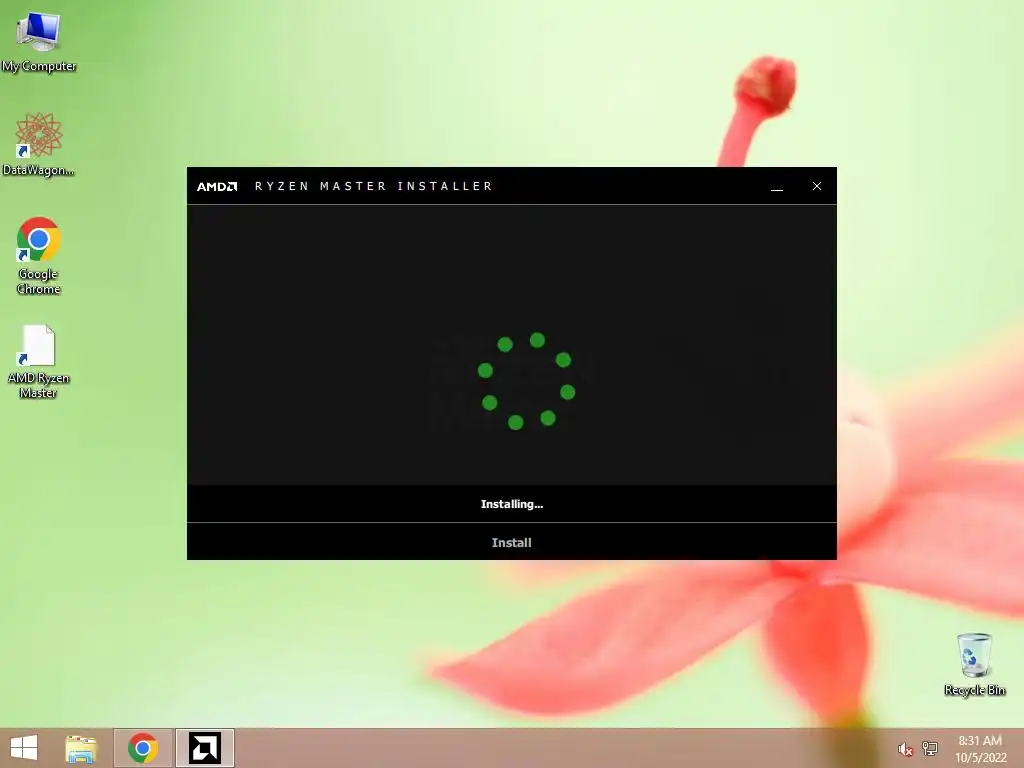Click the AMD installer taskbar icon

pyautogui.click(x=205, y=748)
